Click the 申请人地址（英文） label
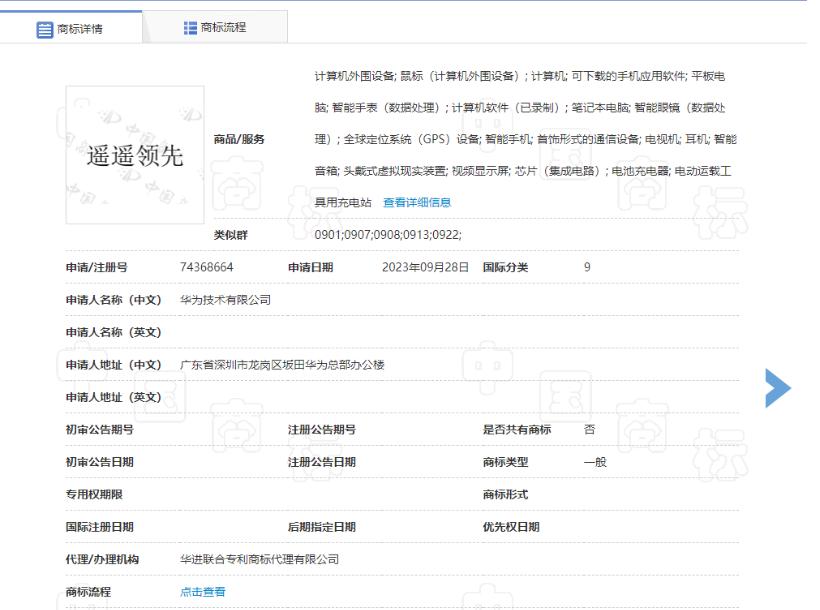820x610 pixels. (113, 397)
